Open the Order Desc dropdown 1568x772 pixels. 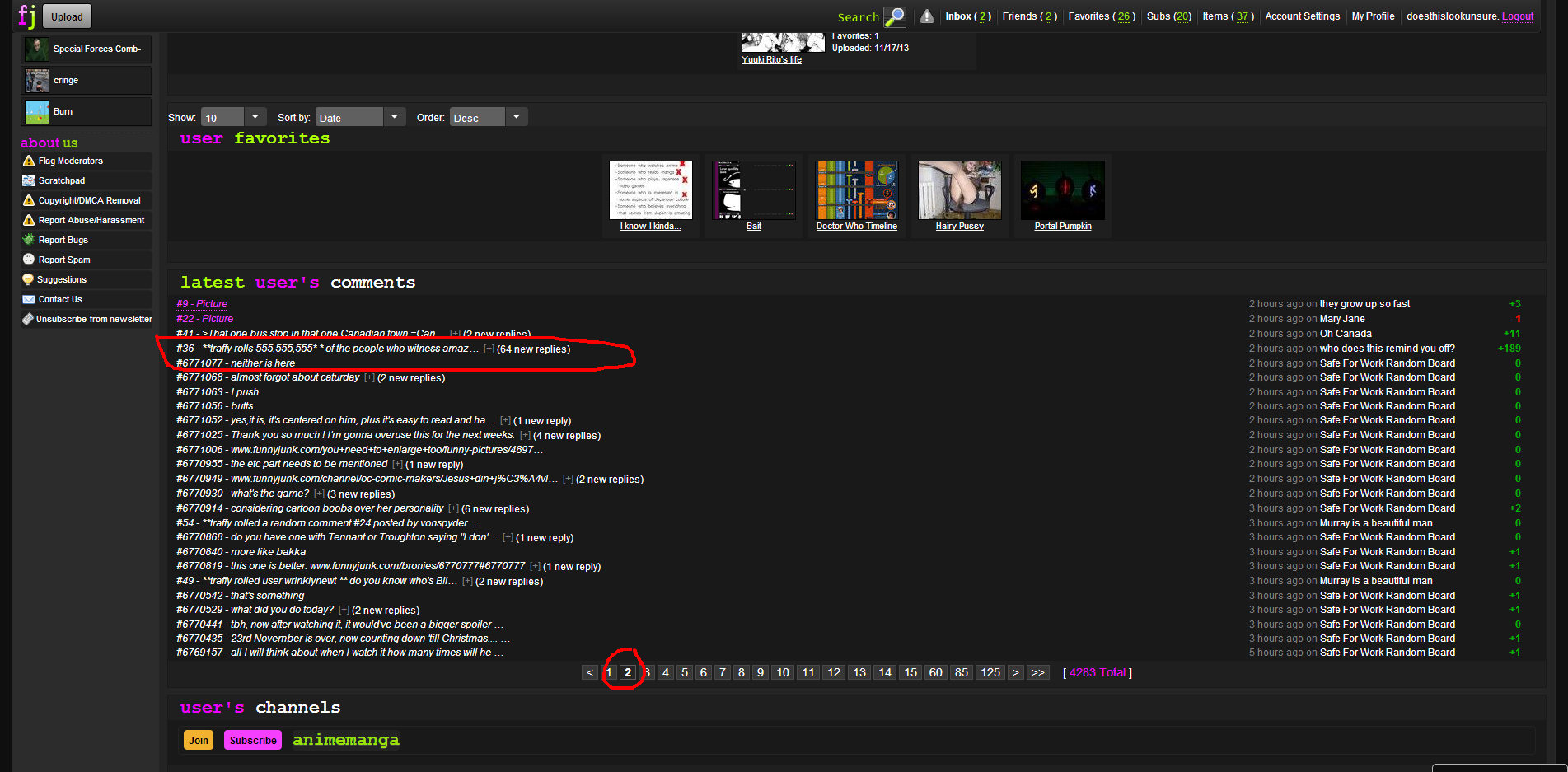click(516, 117)
